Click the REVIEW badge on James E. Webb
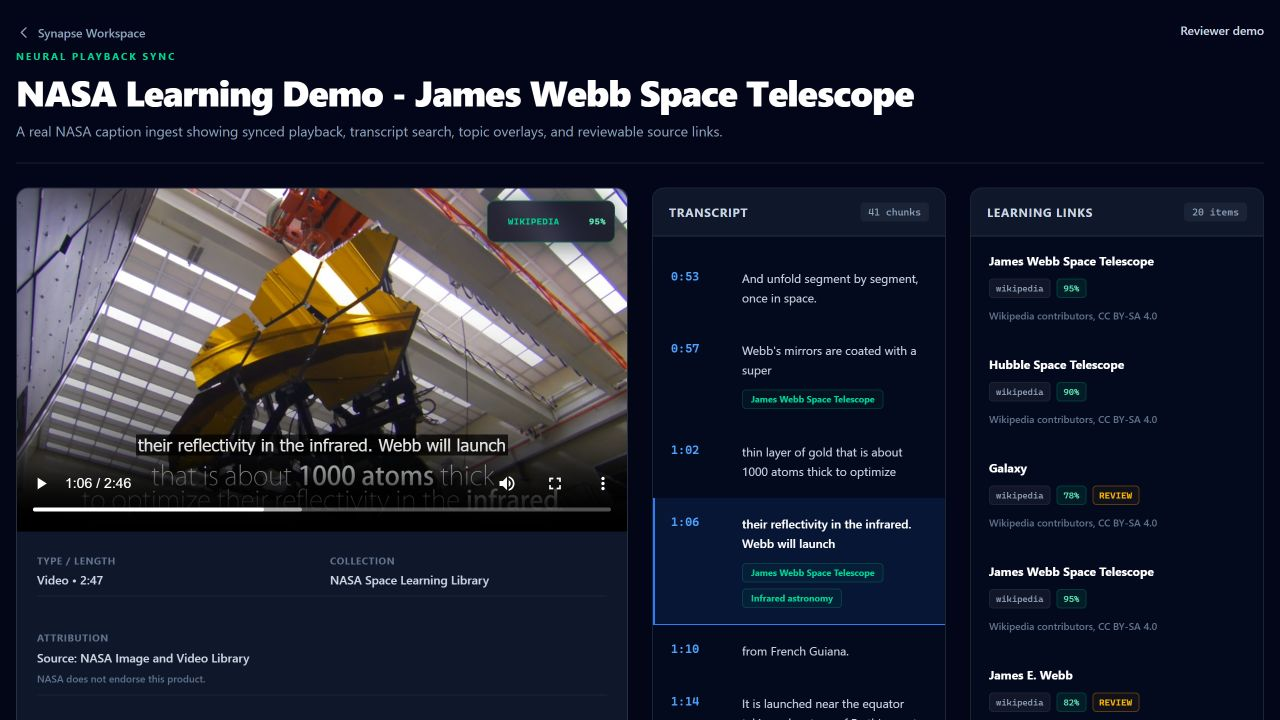The width and height of the screenshot is (1280, 720). pyautogui.click(x=1116, y=703)
